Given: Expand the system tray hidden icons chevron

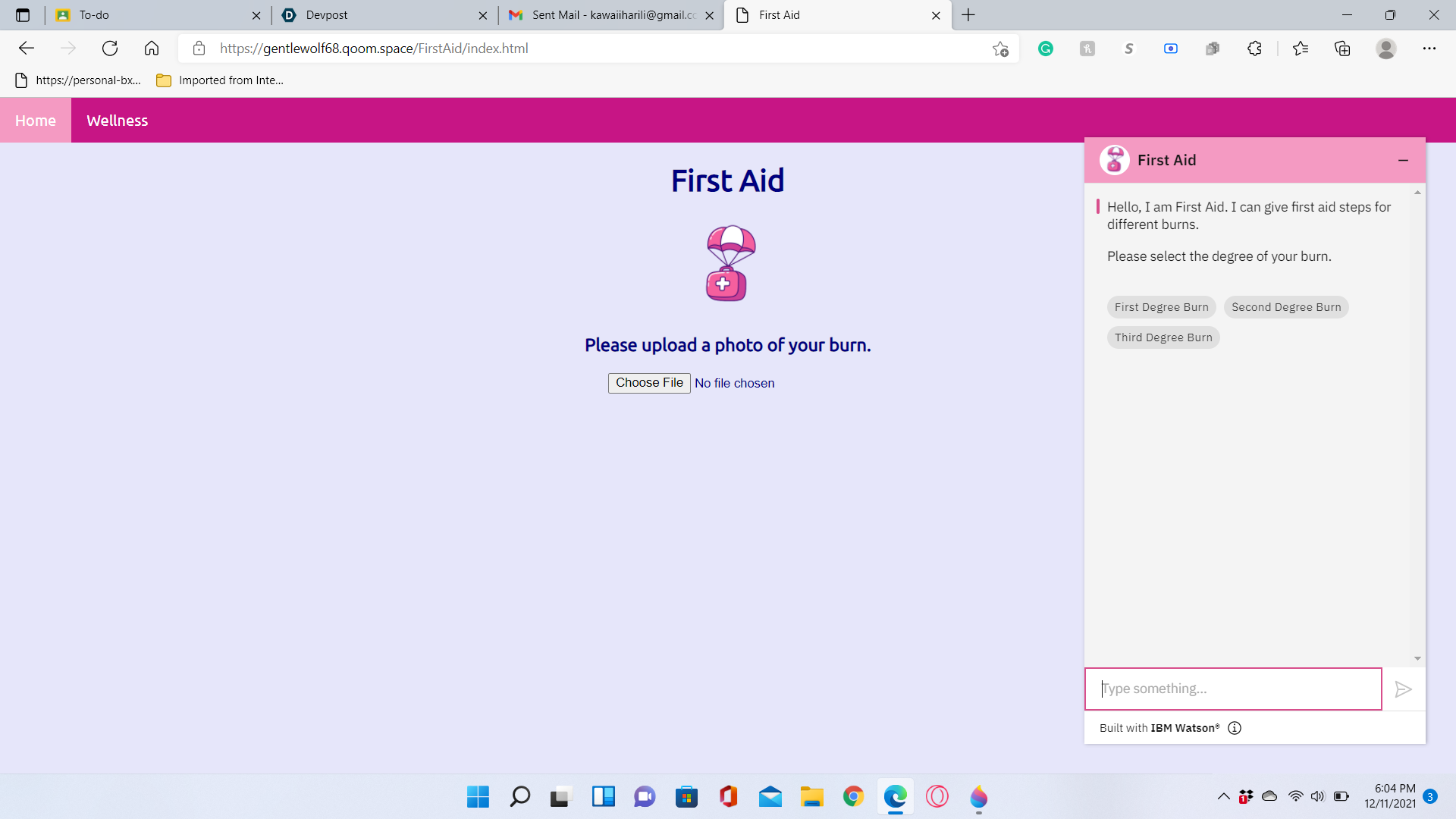Looking at the screenshot, I should pos(1223,796).
